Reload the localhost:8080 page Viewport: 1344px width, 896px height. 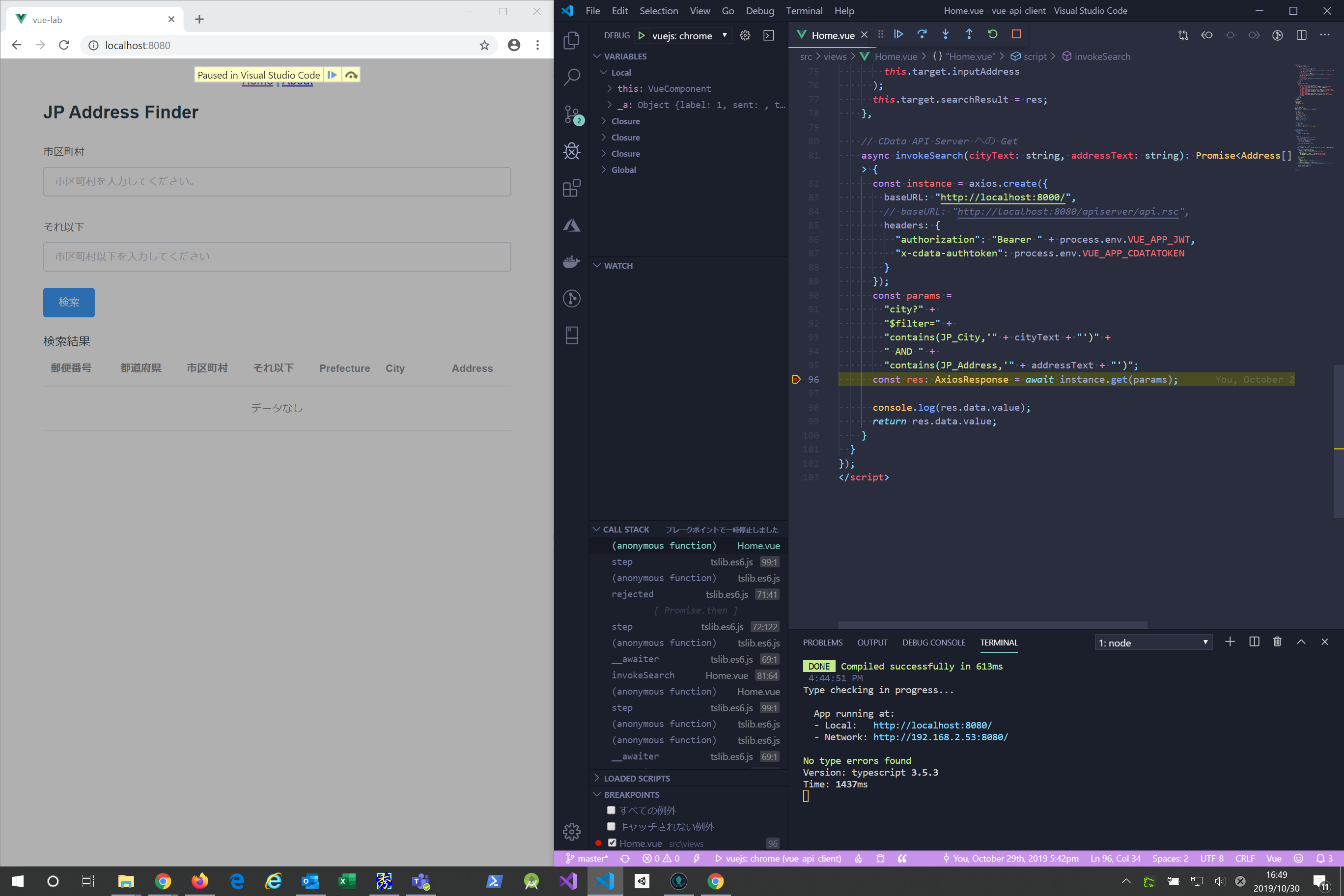pyautogui.click(x=64, y=45)
